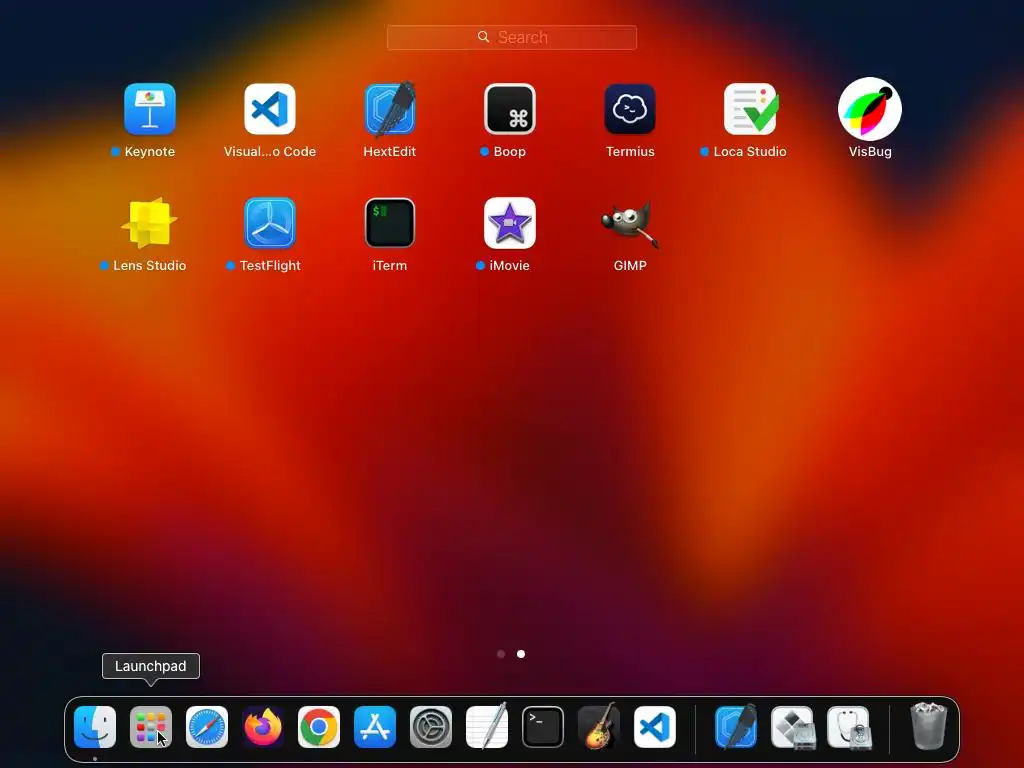The height and width of the screenshot is (768, 1024).
Task: Launch GarageBand from the Dock
Action: point(599,726)
